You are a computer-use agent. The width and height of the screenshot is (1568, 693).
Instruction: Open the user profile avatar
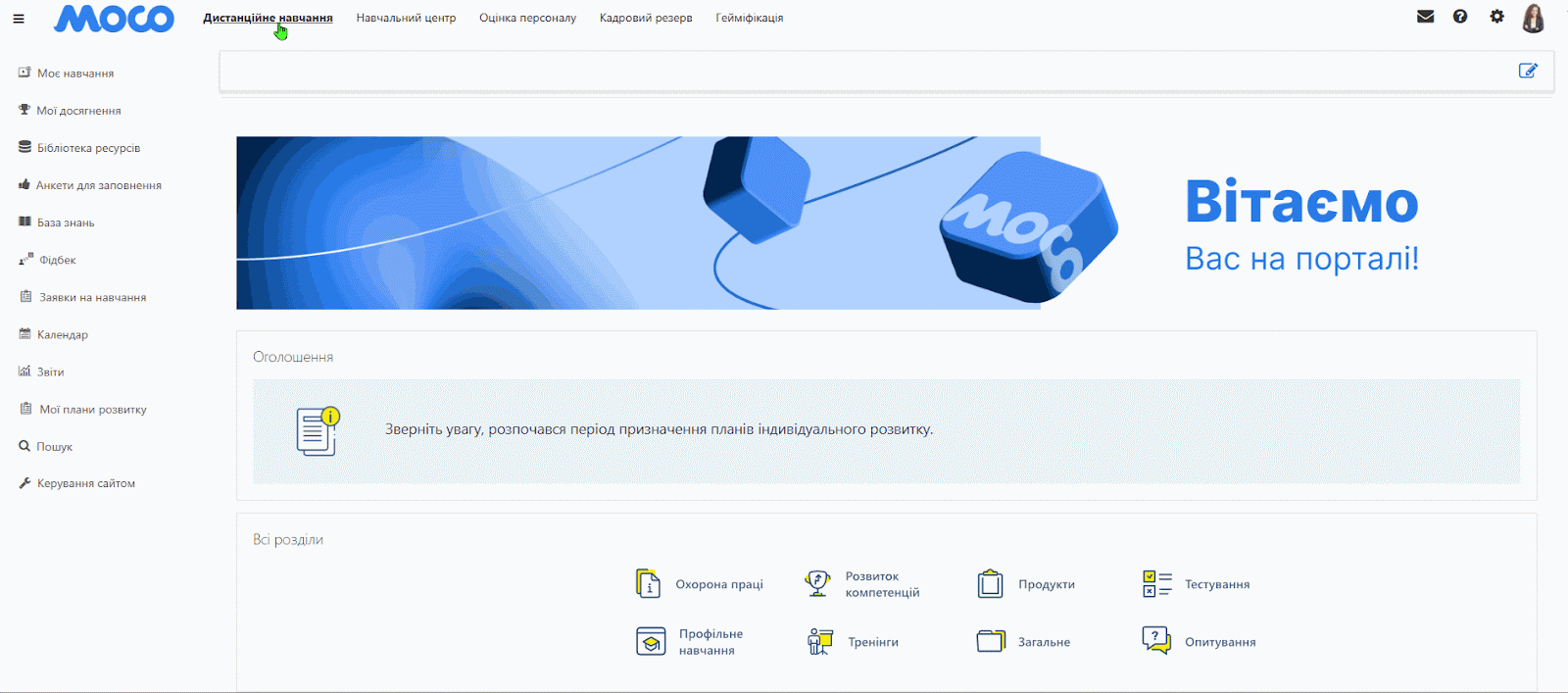(1534, 18)
